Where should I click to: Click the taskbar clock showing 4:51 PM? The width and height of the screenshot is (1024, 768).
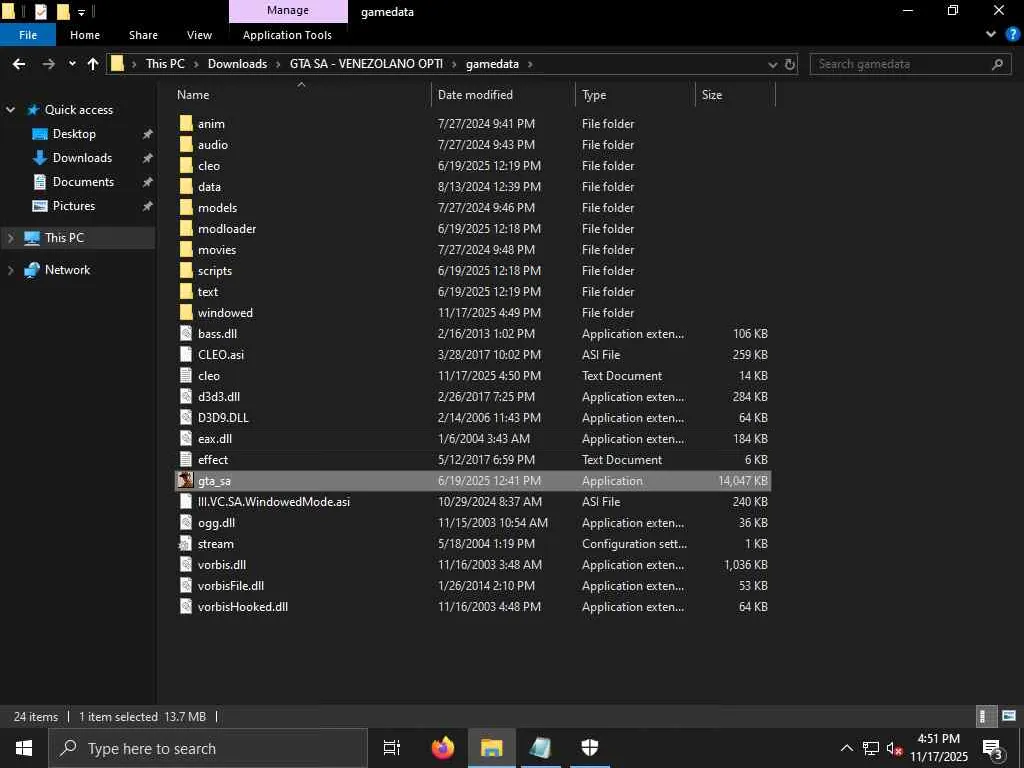938,748
